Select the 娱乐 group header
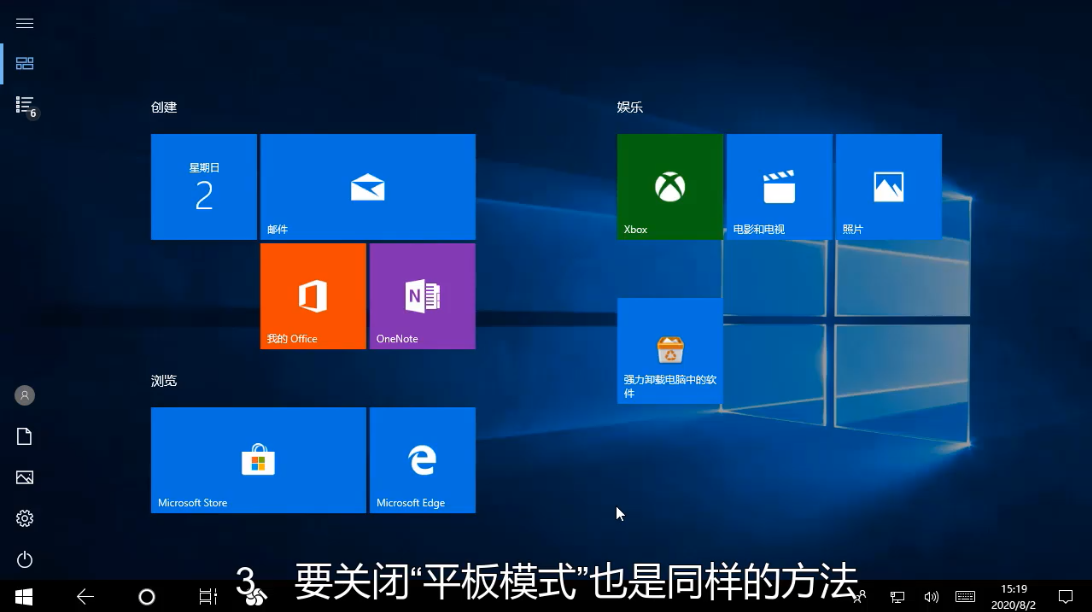 click(630, 107)
